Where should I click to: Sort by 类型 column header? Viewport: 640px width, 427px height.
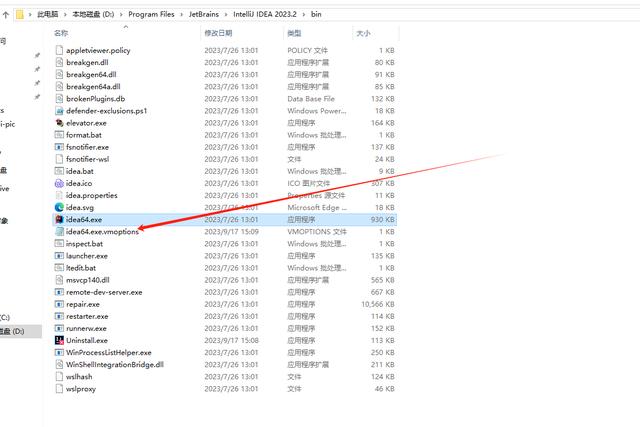tap(294, 33)
